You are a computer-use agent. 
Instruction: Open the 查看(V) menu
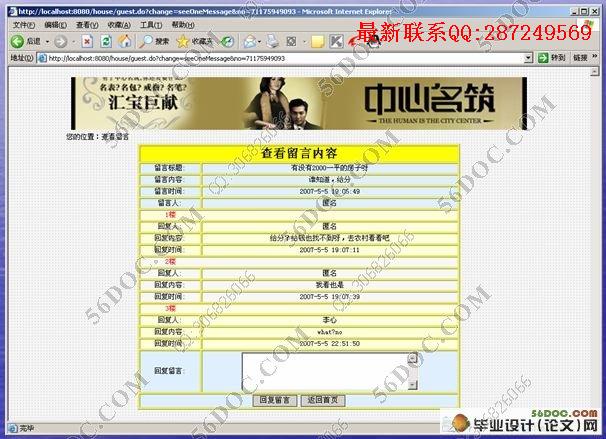click(87, 25)
